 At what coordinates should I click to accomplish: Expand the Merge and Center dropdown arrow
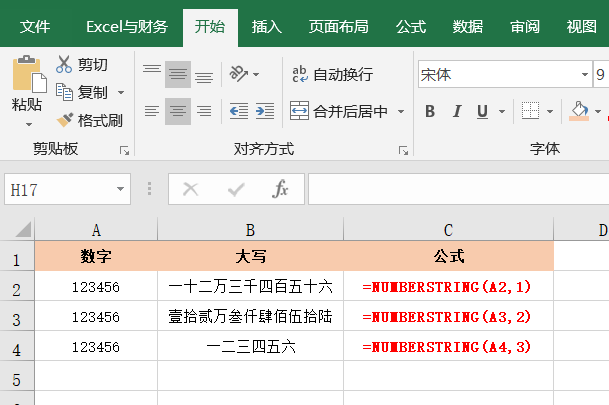tap(401, 111)
